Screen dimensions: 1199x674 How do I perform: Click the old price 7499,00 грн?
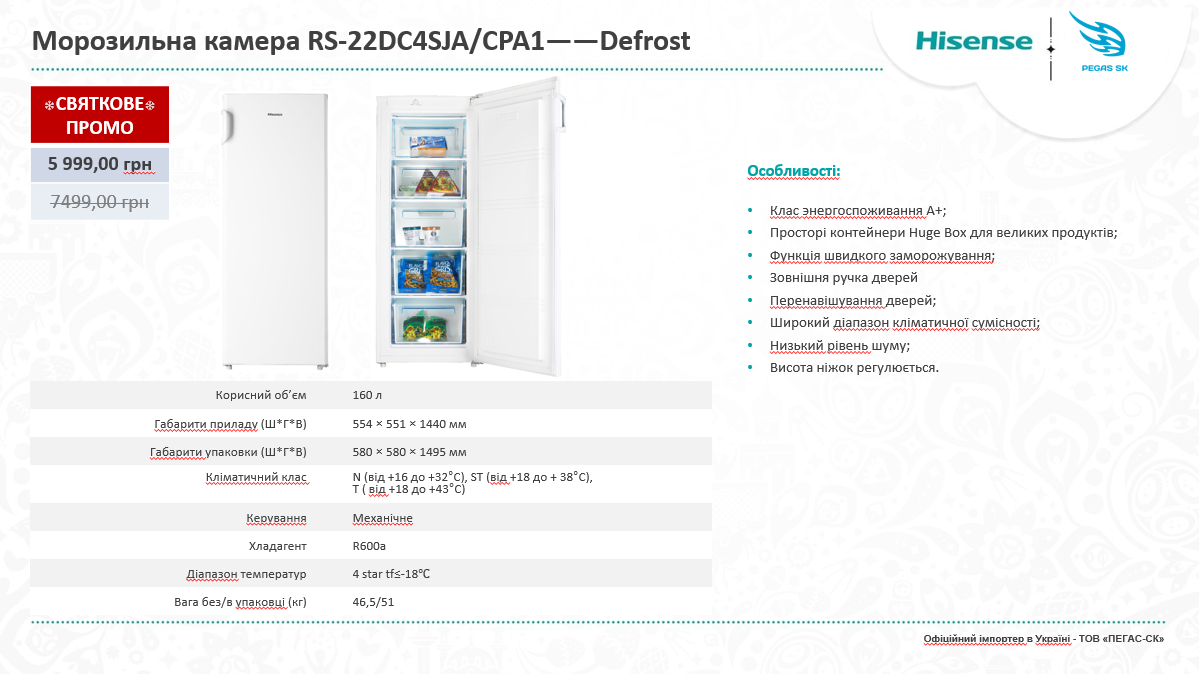99,201
